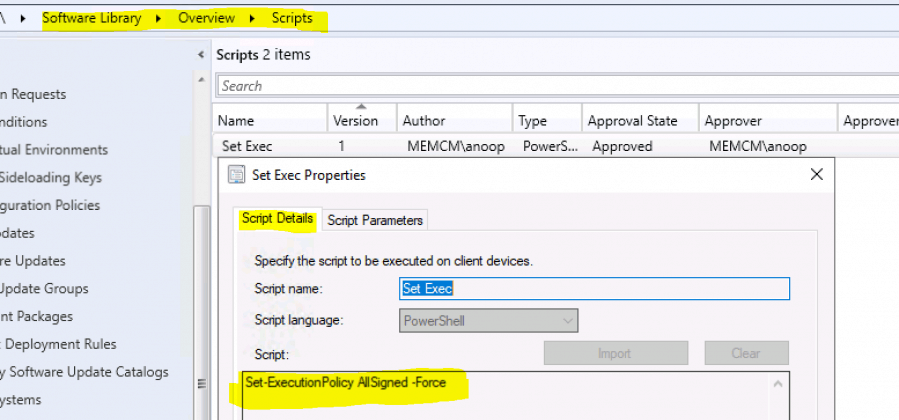Close the Set Exec Properties dialog
Screen dimensions: 899x420
coord(817,175)
